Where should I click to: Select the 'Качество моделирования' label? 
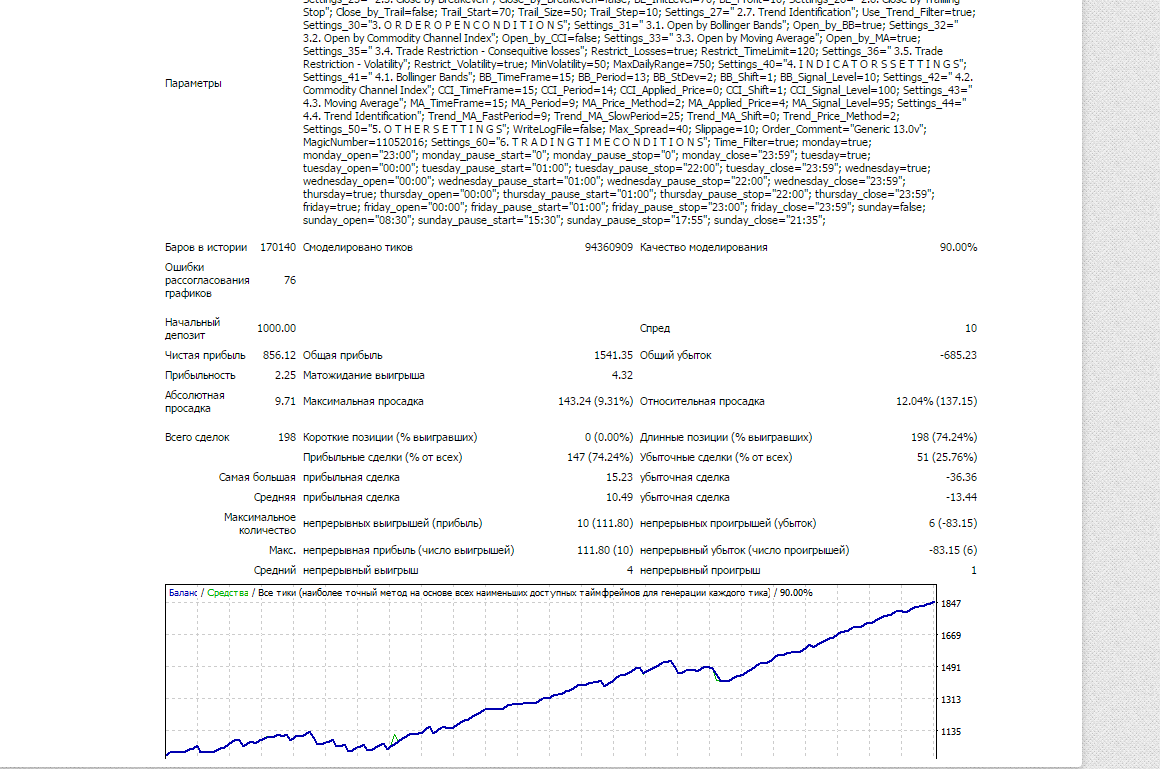(x=704, y=247)
